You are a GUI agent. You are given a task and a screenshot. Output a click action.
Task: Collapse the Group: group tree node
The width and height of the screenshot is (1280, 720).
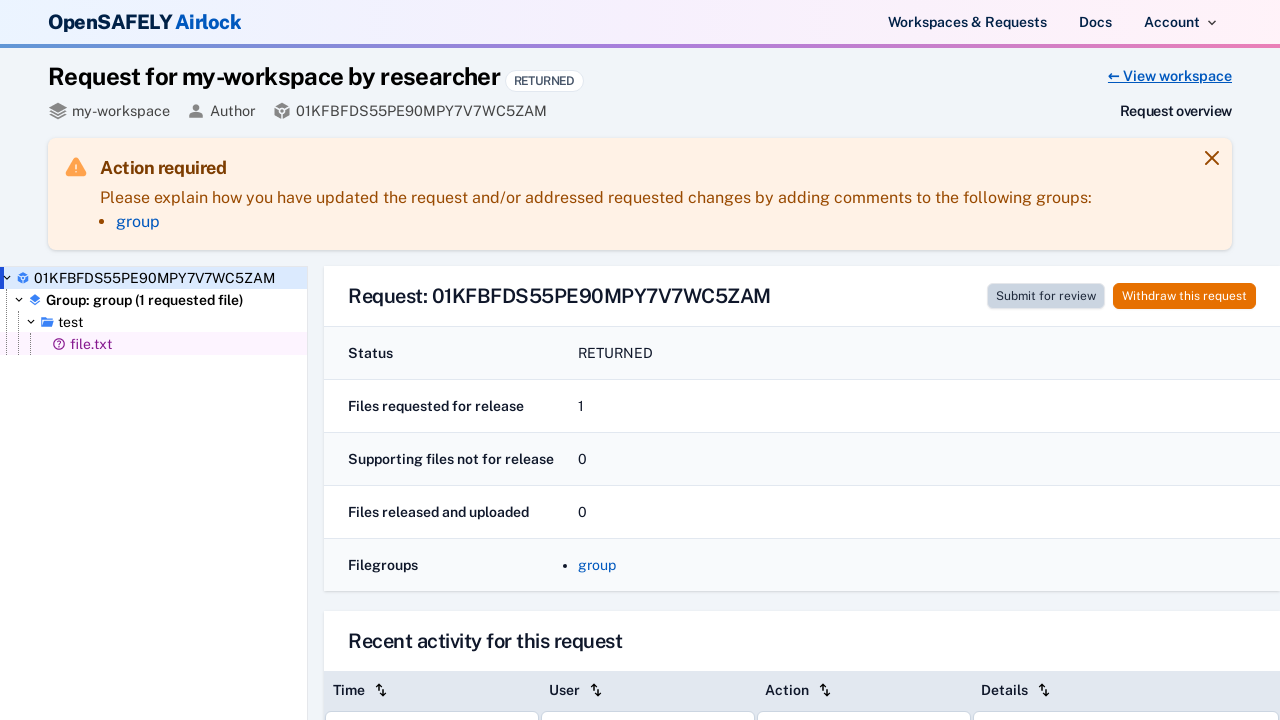tap(18, 300)
